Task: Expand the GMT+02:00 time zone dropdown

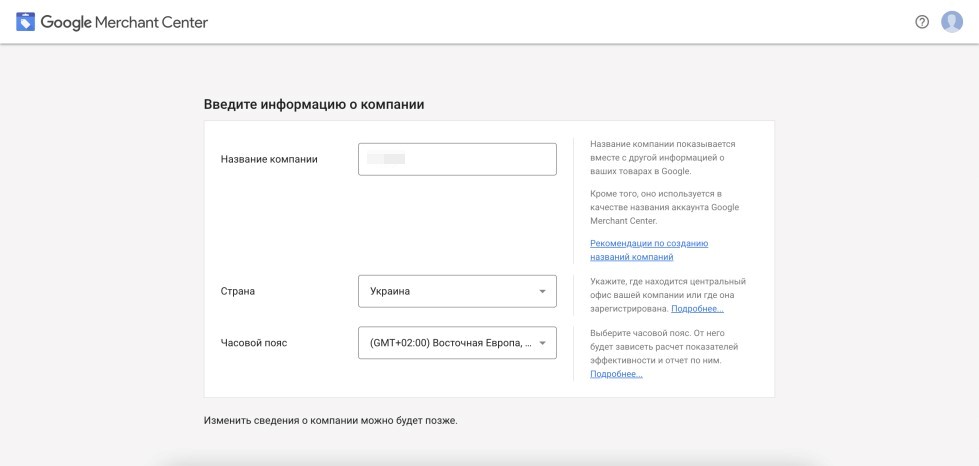Action: [x=447, y=343]
